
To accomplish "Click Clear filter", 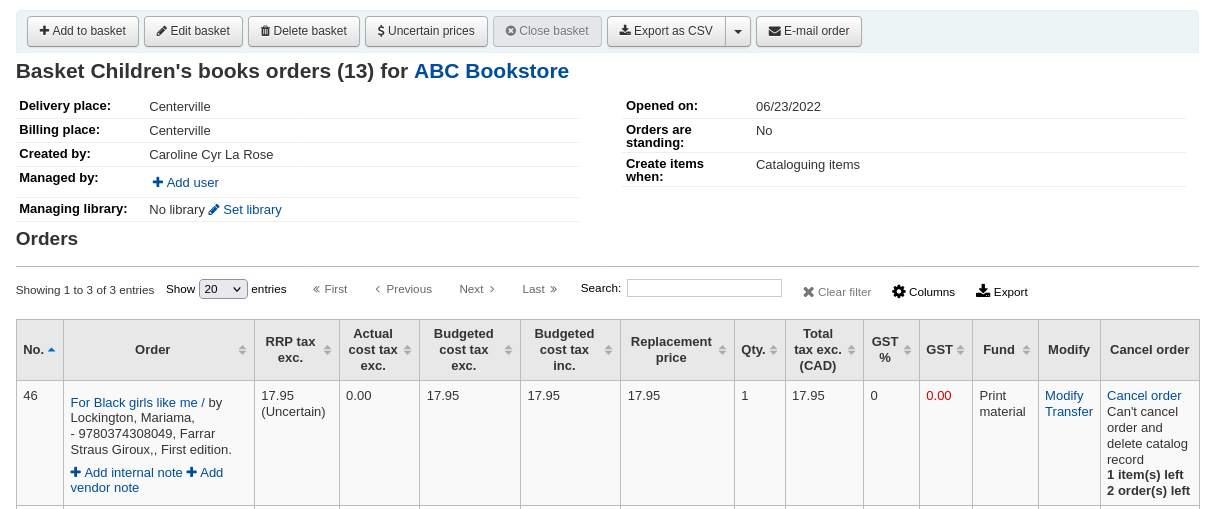I will click(837, 292).
